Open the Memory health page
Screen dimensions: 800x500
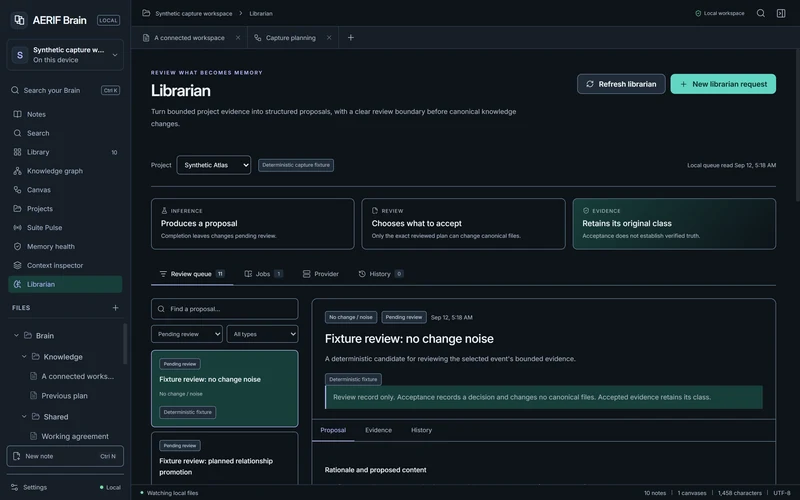pyautogui.click(x=65, y=246)
